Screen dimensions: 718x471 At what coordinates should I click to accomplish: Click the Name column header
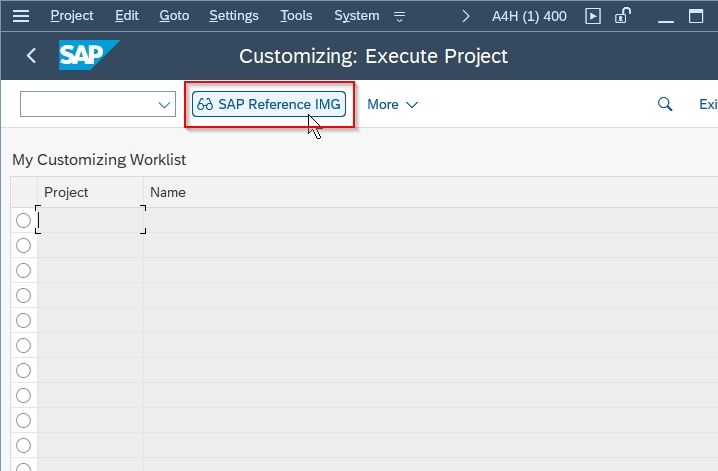click(430, 192)
